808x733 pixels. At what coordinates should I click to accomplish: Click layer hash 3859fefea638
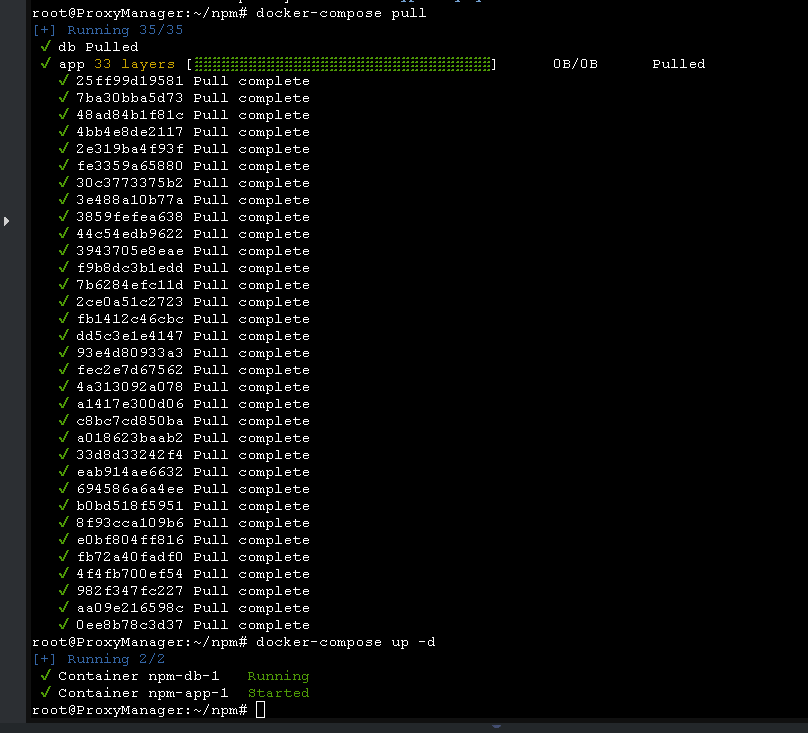[x=129, y=217]
